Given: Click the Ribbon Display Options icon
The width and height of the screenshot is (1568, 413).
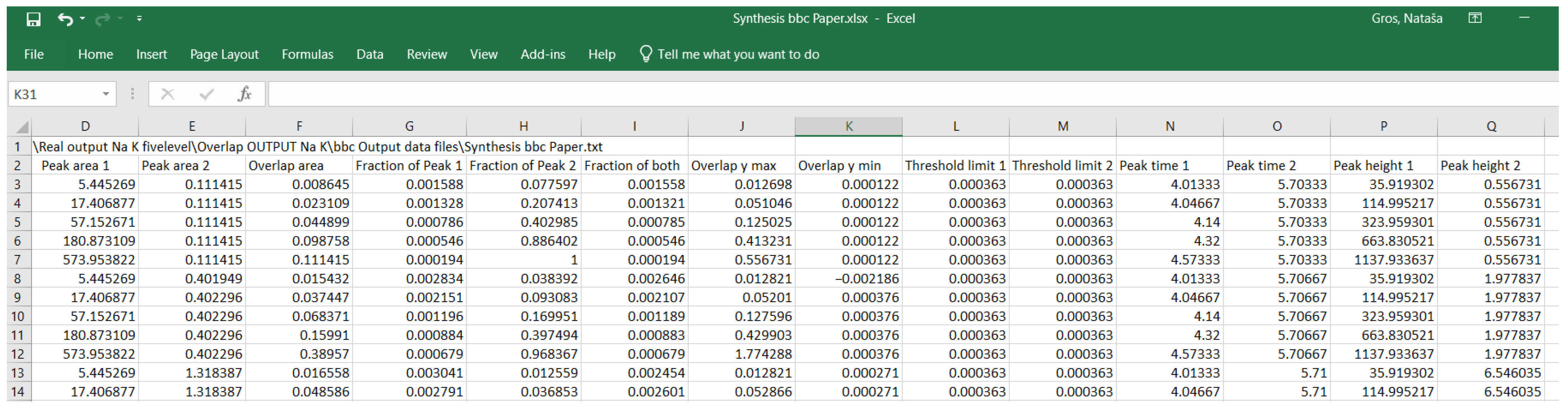Looking at the screenshot, I should coord(1474,18).
